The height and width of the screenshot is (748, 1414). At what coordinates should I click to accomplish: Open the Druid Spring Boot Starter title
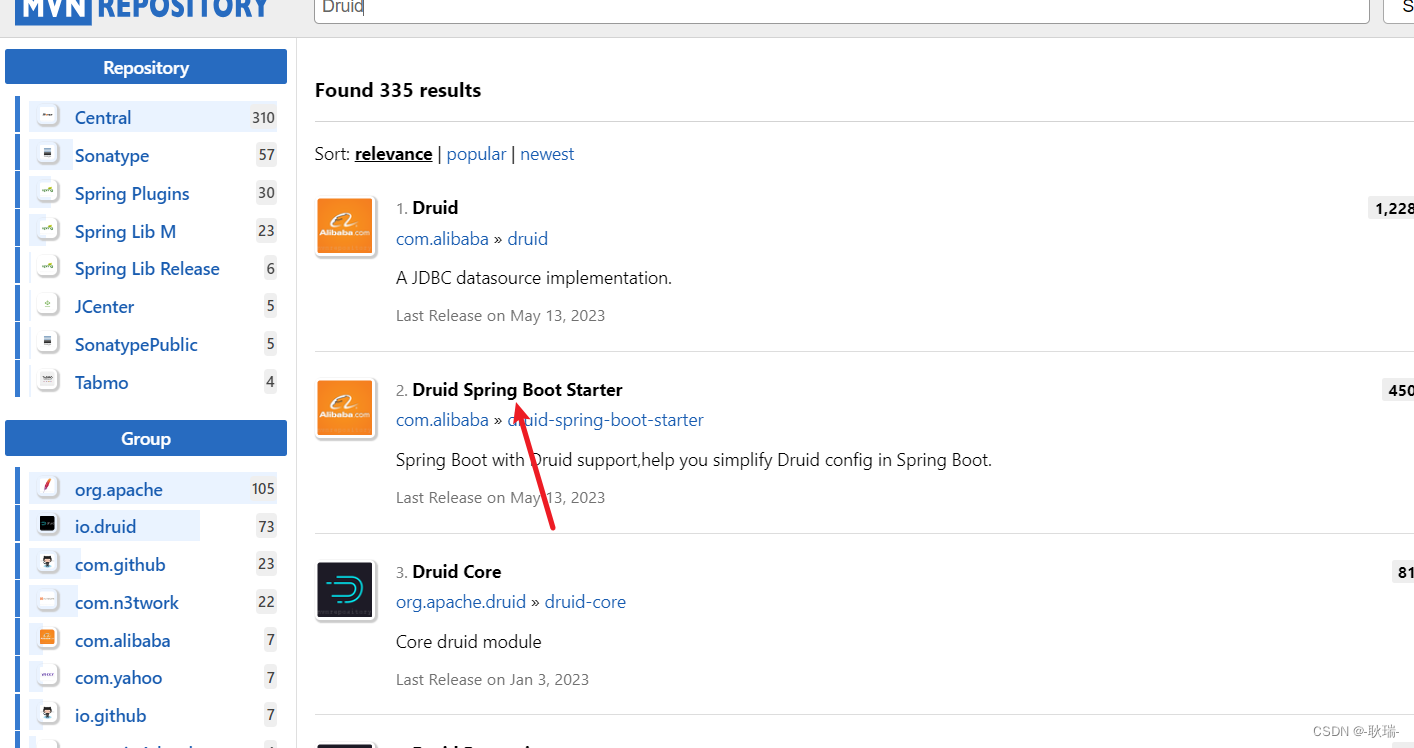coord(517,390)
